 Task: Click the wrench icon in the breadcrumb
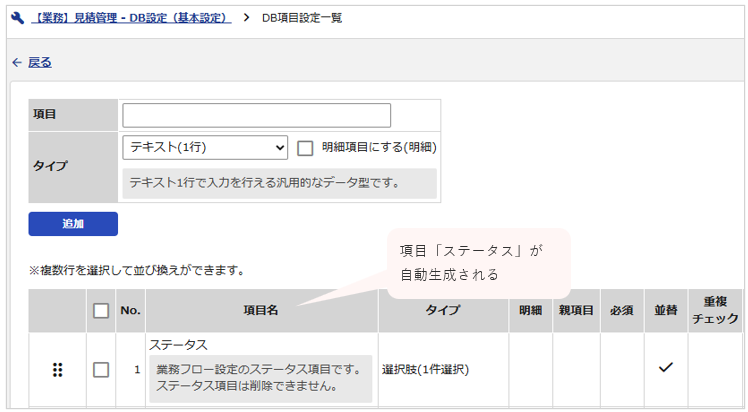coord(18,18)
